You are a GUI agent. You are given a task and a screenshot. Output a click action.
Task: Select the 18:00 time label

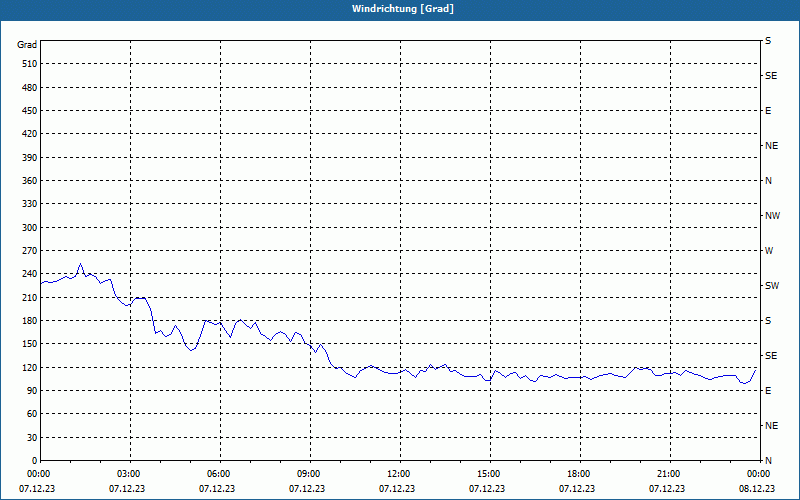(x=577, y=474)
